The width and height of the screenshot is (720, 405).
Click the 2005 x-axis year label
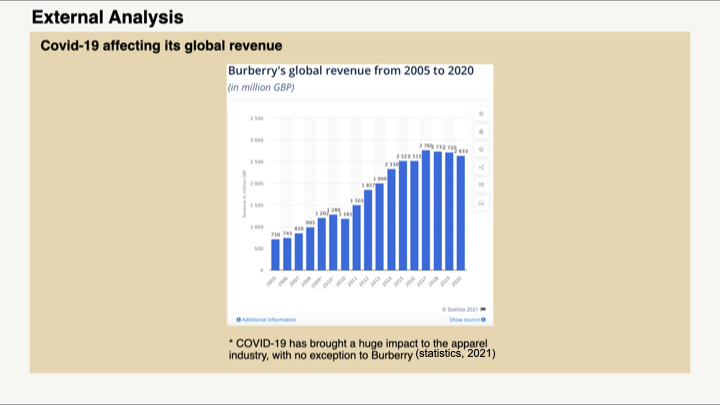coord(271,281)
